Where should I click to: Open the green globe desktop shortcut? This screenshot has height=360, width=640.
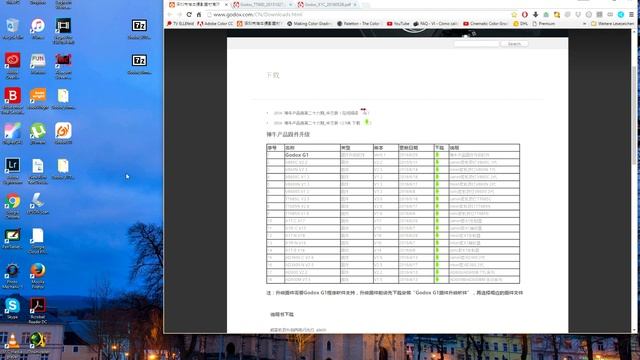click(x=38, y=342)
